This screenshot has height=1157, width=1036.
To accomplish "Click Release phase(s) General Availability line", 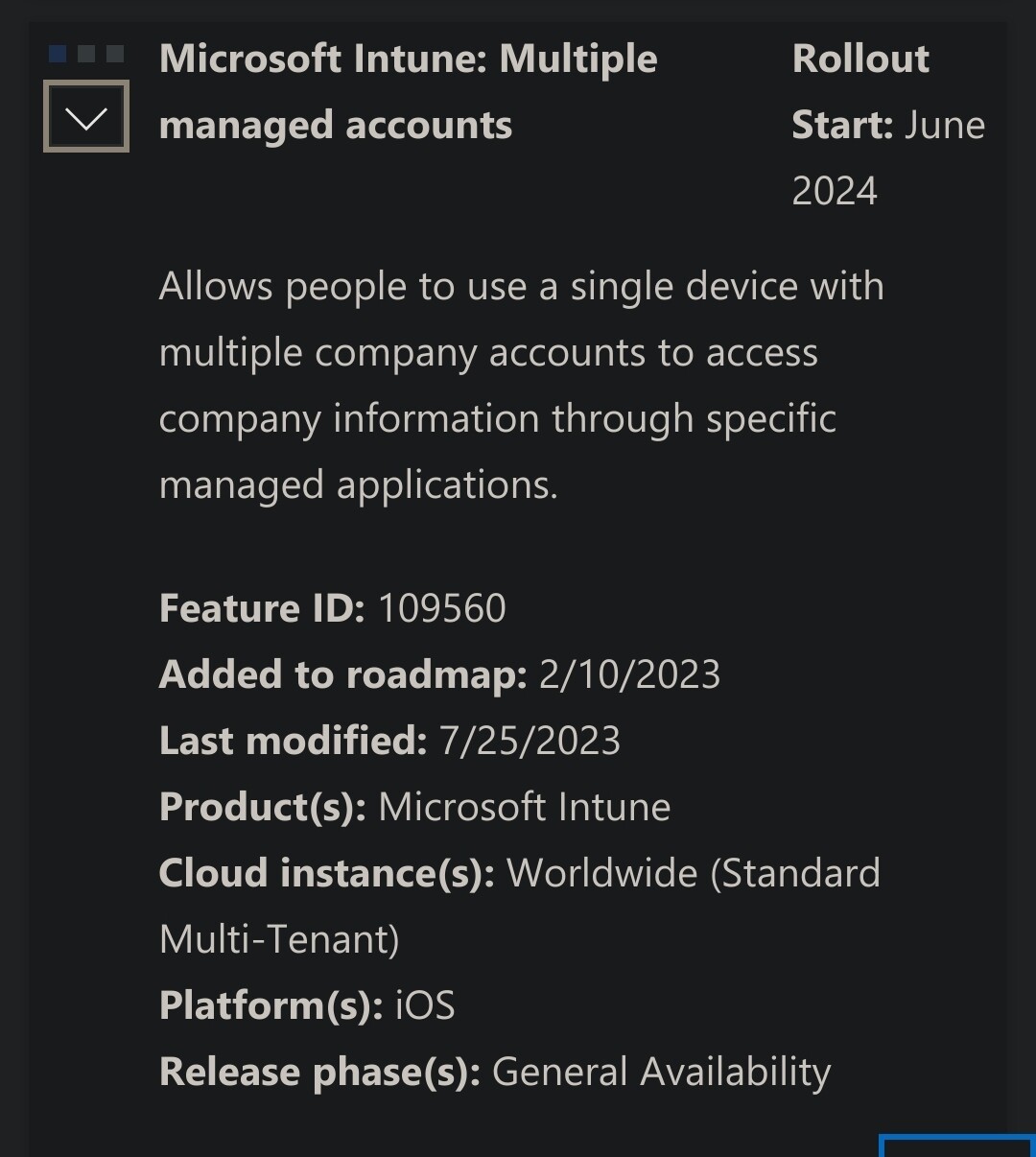I will (x=495, y=1072).
